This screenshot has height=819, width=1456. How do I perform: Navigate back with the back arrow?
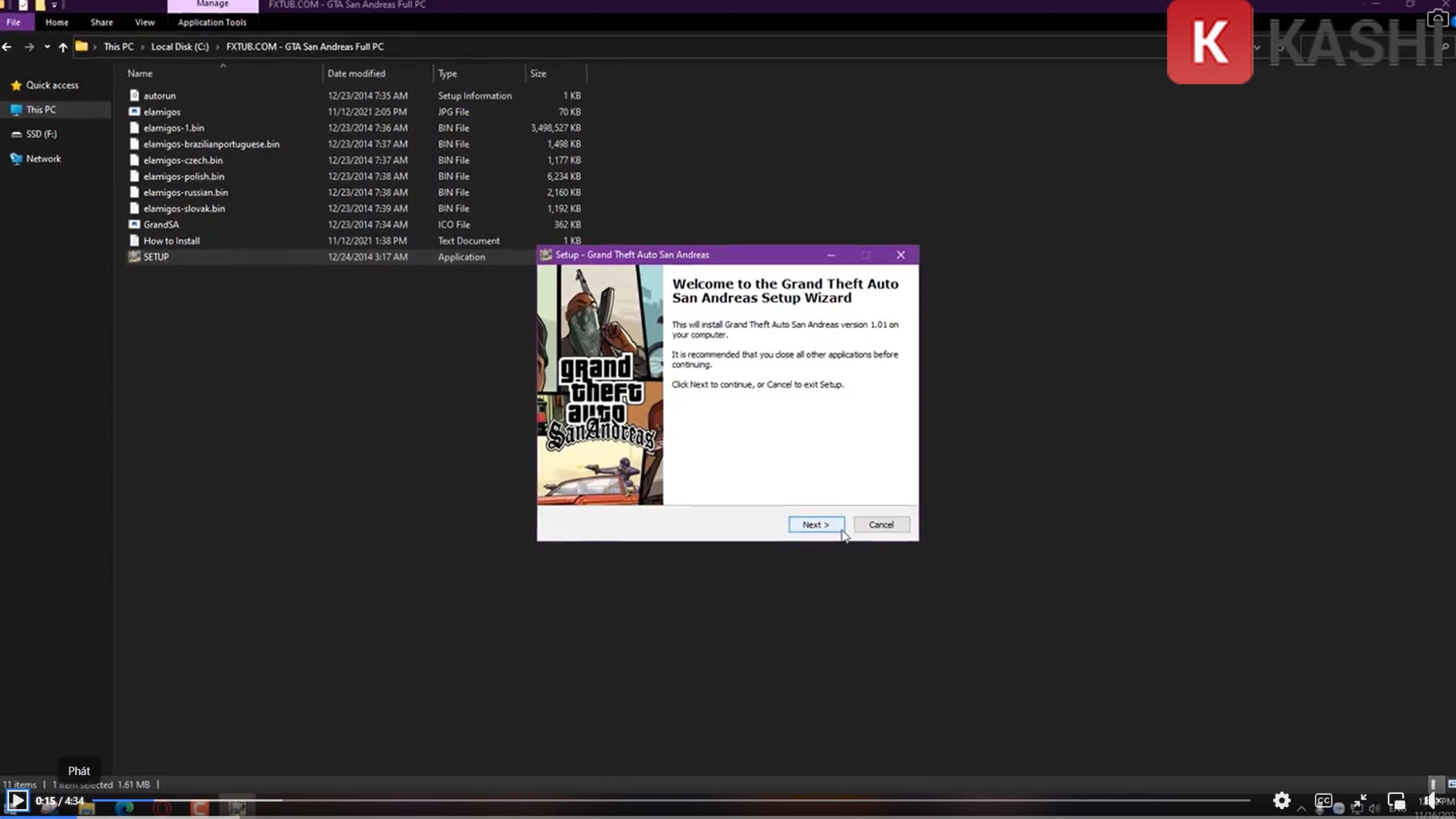(x=7, y=47)
